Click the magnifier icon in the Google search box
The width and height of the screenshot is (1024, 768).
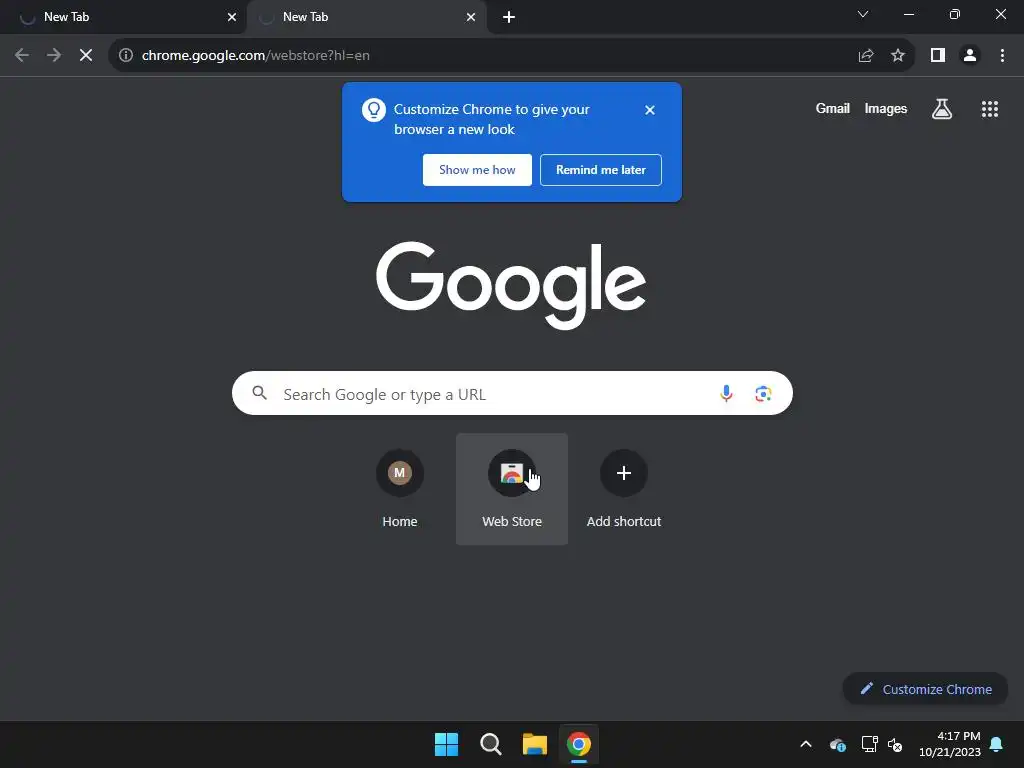click(x=260, y=392)
